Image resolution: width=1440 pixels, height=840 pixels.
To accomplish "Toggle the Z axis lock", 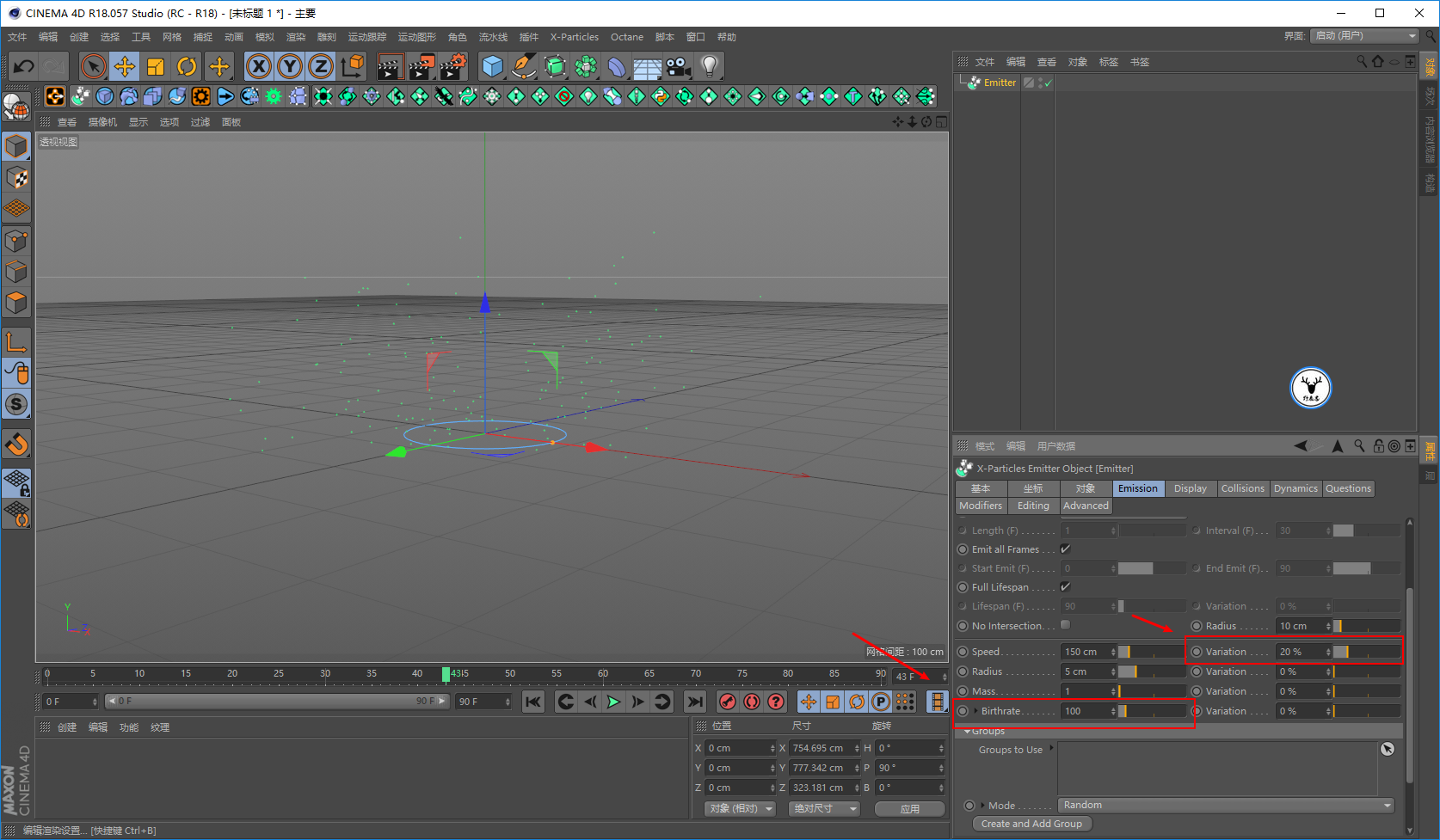I will 321,66.
